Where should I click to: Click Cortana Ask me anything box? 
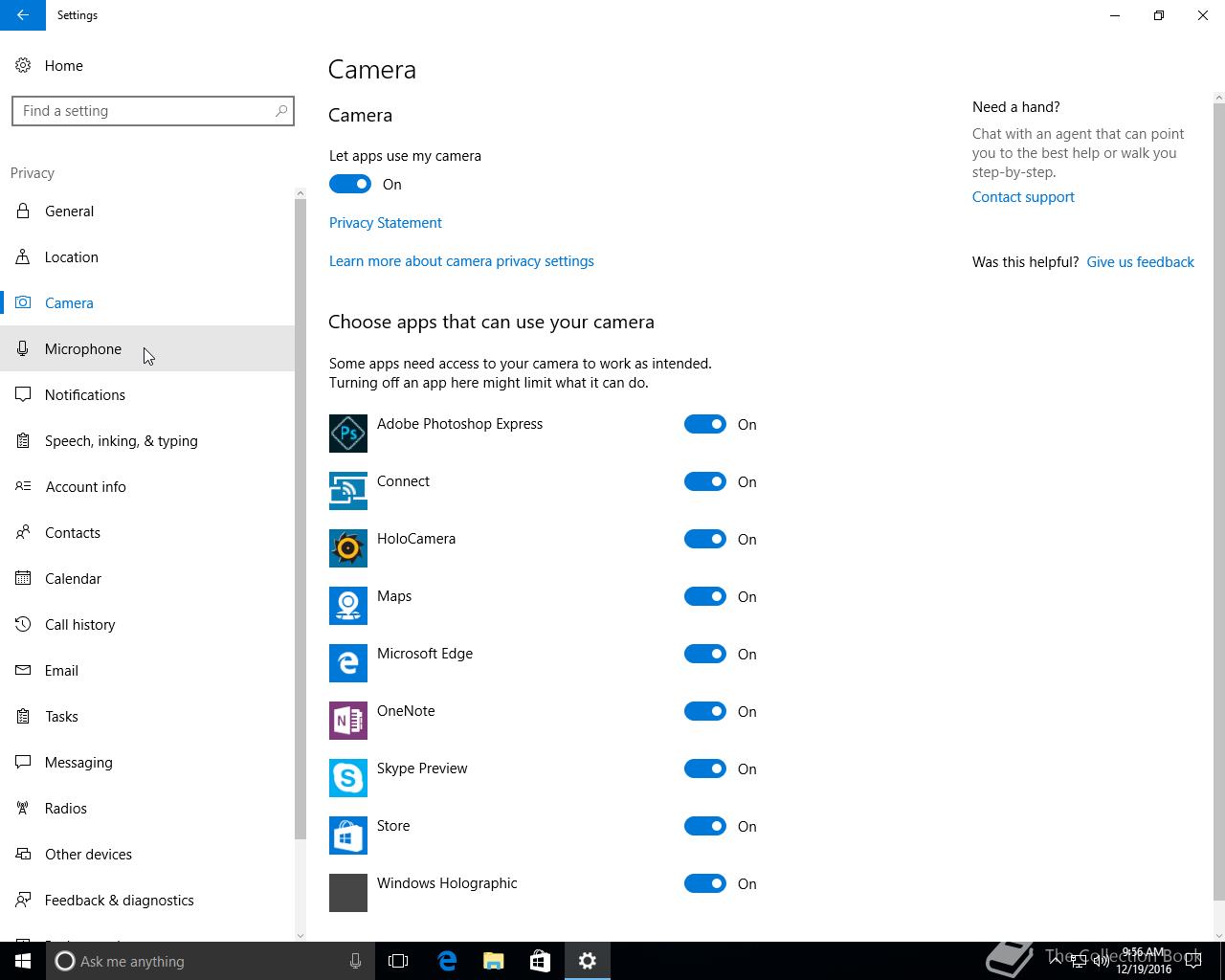pyautogui.click(x=209, y=961)
